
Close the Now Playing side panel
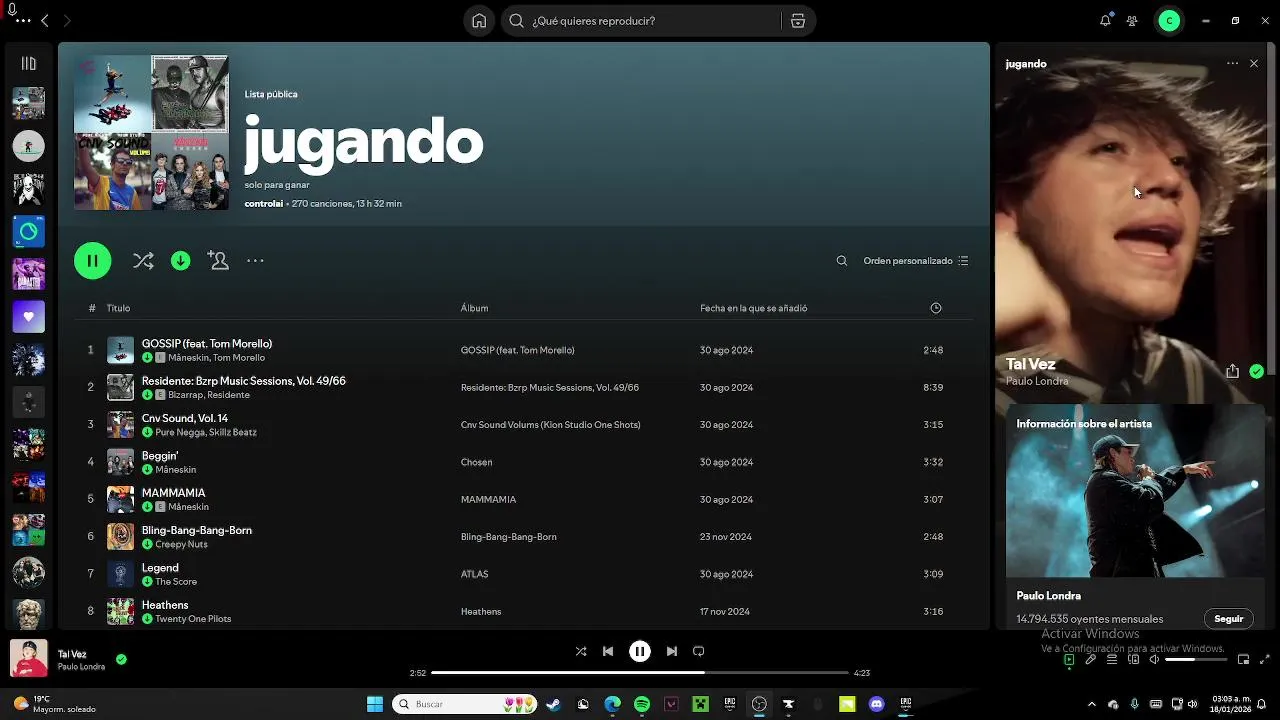(1254, 64)
